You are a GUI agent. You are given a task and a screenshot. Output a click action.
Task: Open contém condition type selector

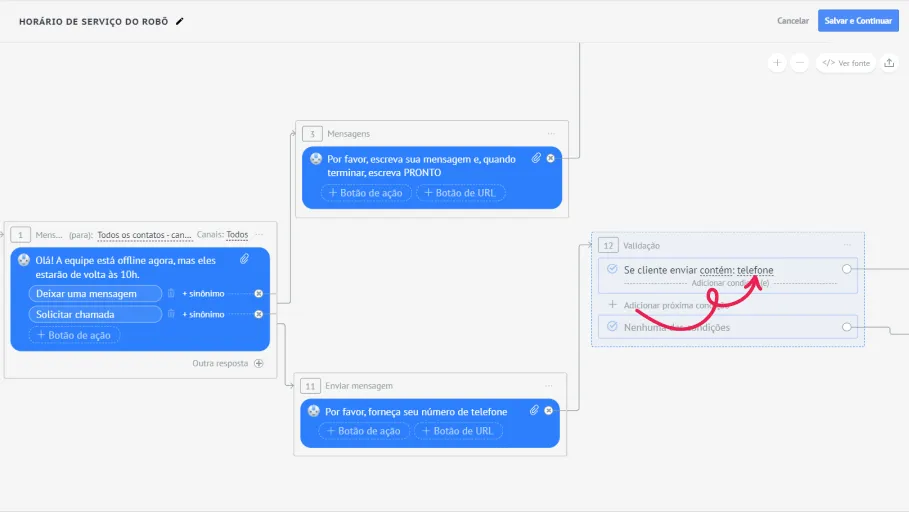tap(717, 270)
